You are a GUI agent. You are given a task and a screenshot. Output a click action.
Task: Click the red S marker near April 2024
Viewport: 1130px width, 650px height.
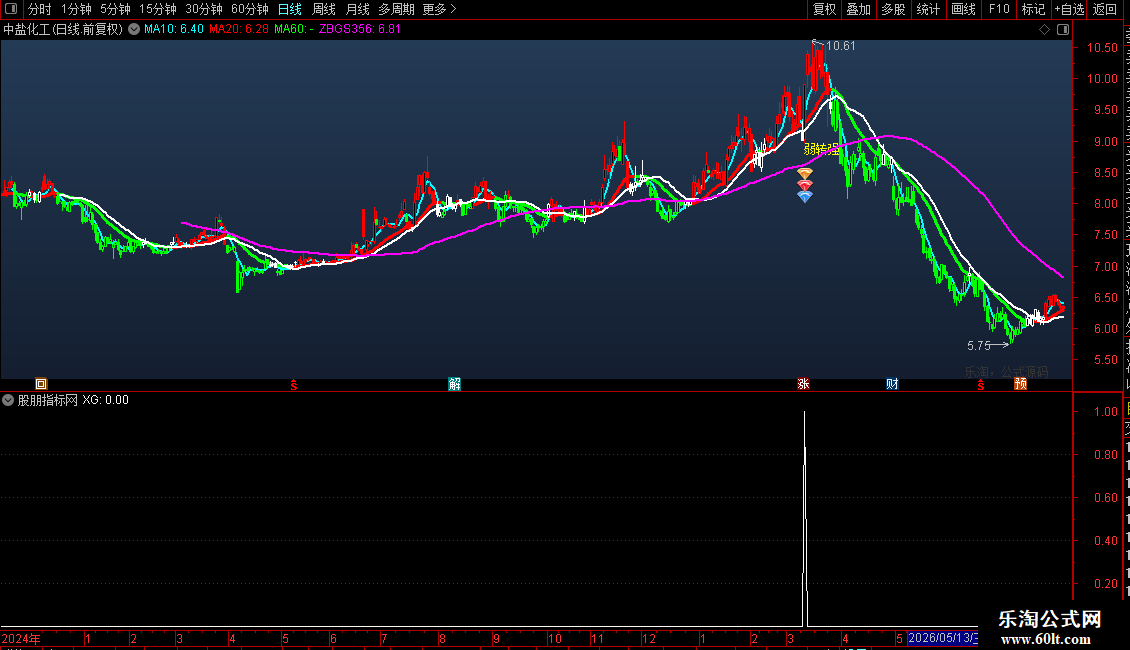(293, 385)
